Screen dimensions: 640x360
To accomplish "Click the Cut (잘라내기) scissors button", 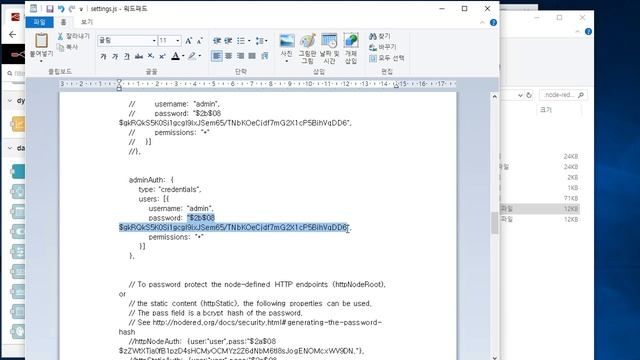I will [73, 36].
